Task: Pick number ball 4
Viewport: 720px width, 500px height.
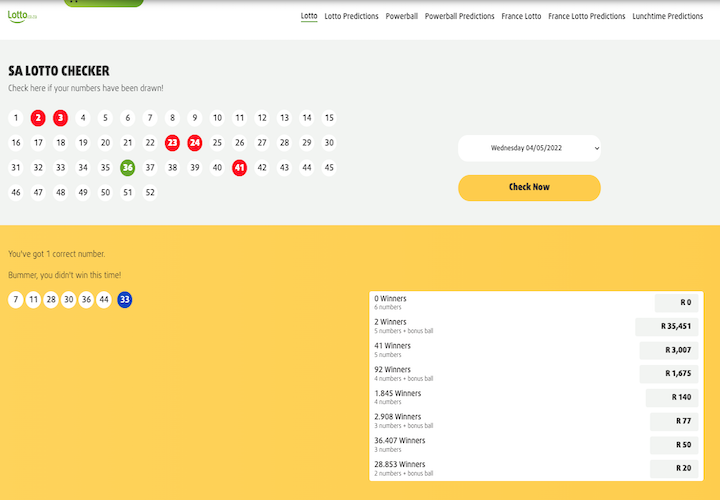Action: coord(83,118)
